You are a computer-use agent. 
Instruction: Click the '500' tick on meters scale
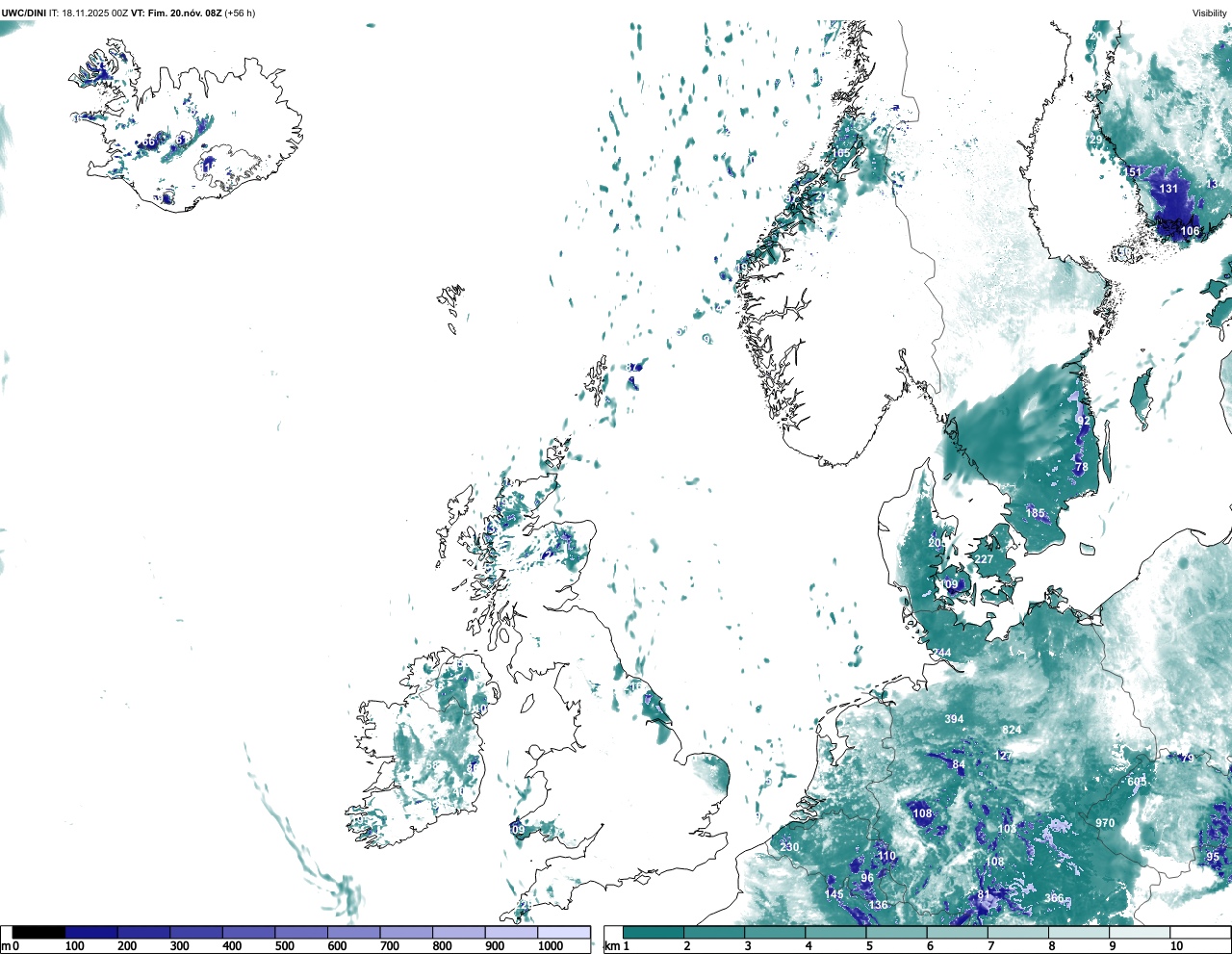click(x=285, y=946)
